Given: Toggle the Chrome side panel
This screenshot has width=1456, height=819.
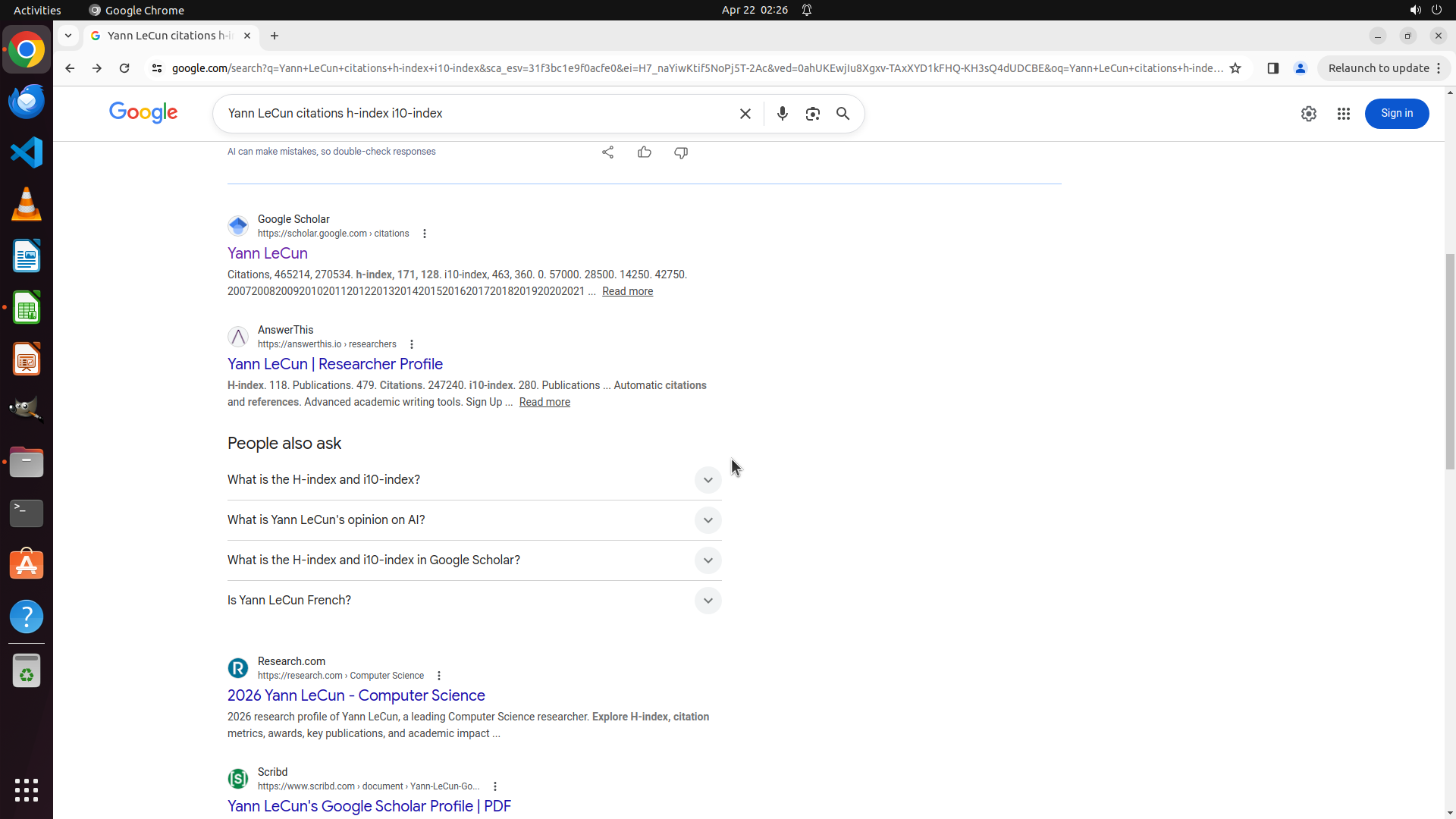Looking at the screenshot, I should (1272, 68).
